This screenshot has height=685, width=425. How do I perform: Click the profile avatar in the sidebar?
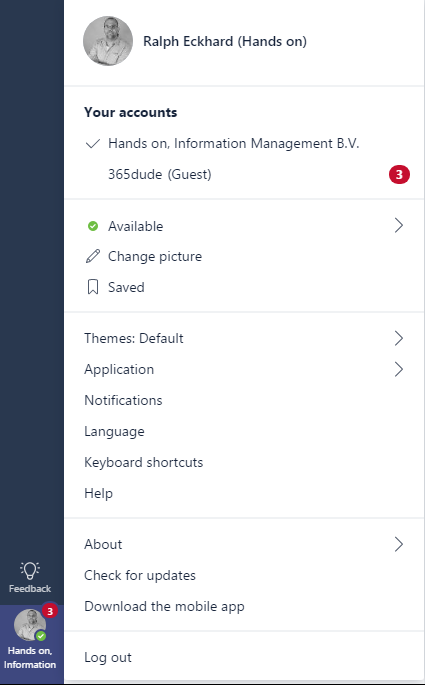point(30,625)
